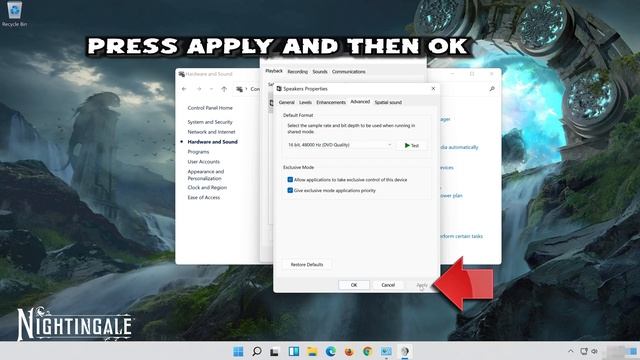640x360 pixels.
Task: Go back in Hardware and Sound window
Action: 184,89
